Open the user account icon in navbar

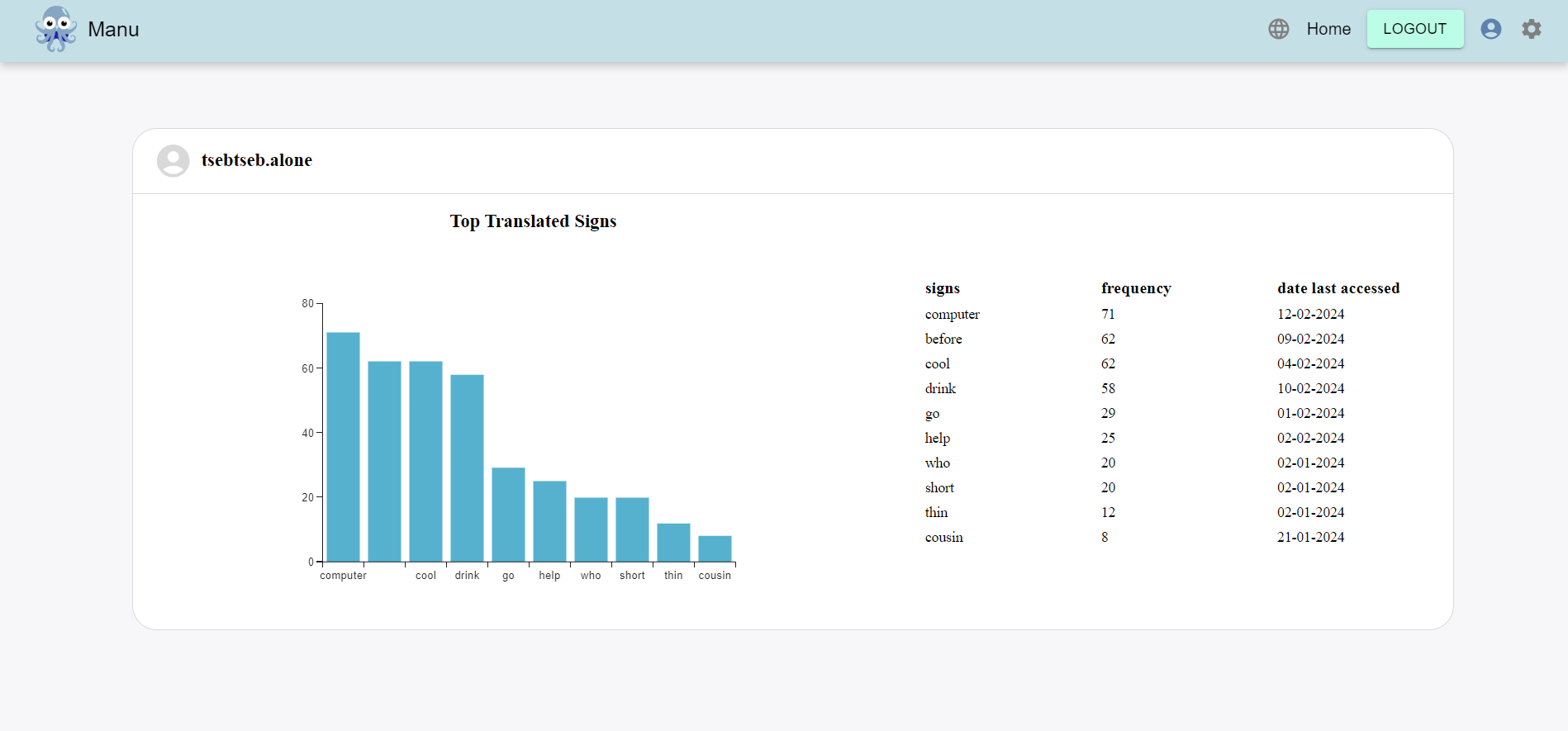point(1490,29)
